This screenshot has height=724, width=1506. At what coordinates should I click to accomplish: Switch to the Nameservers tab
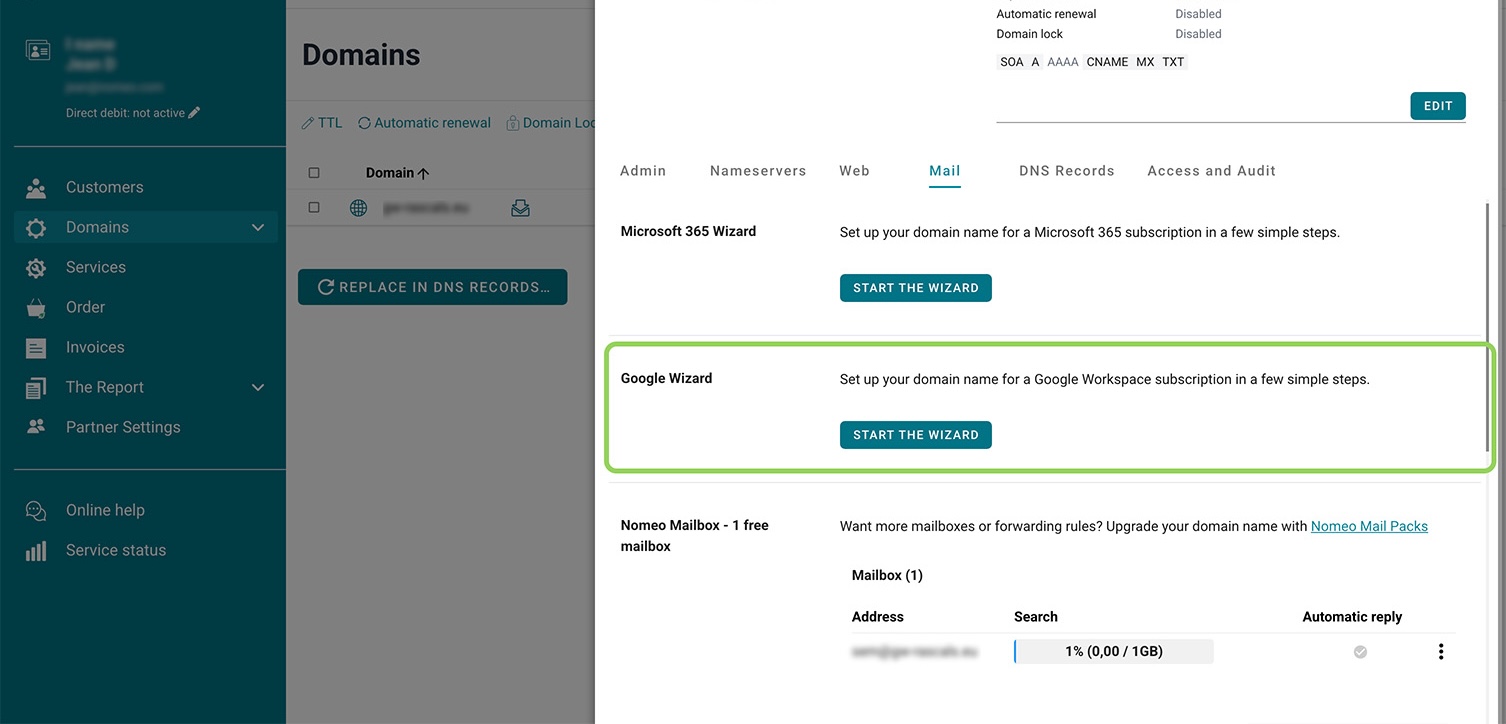tap(758, 171)
